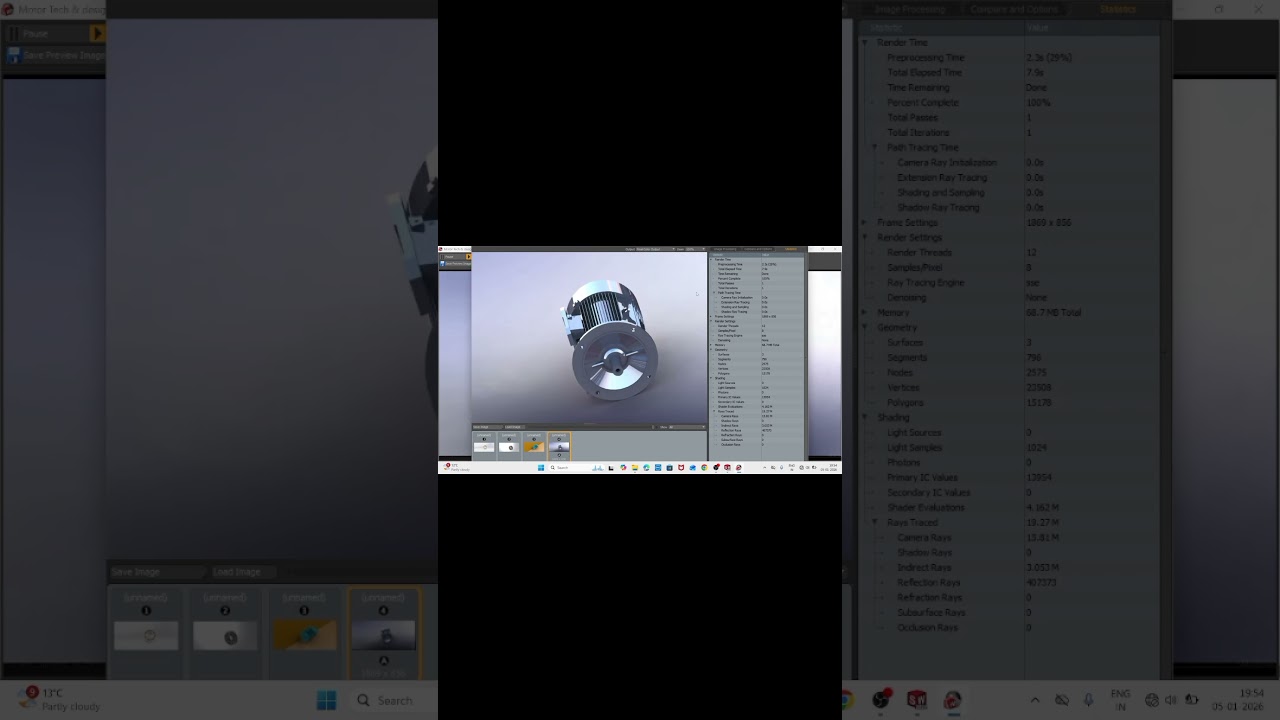Viewport: 1280px width, 720px height.
Task: Collapse the Shading group in the blurred enlarged tree
Action: click(865, 418)
